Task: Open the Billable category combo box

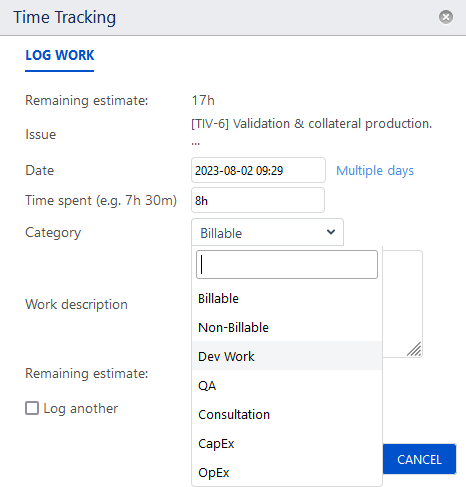Action: click(267, 232)
